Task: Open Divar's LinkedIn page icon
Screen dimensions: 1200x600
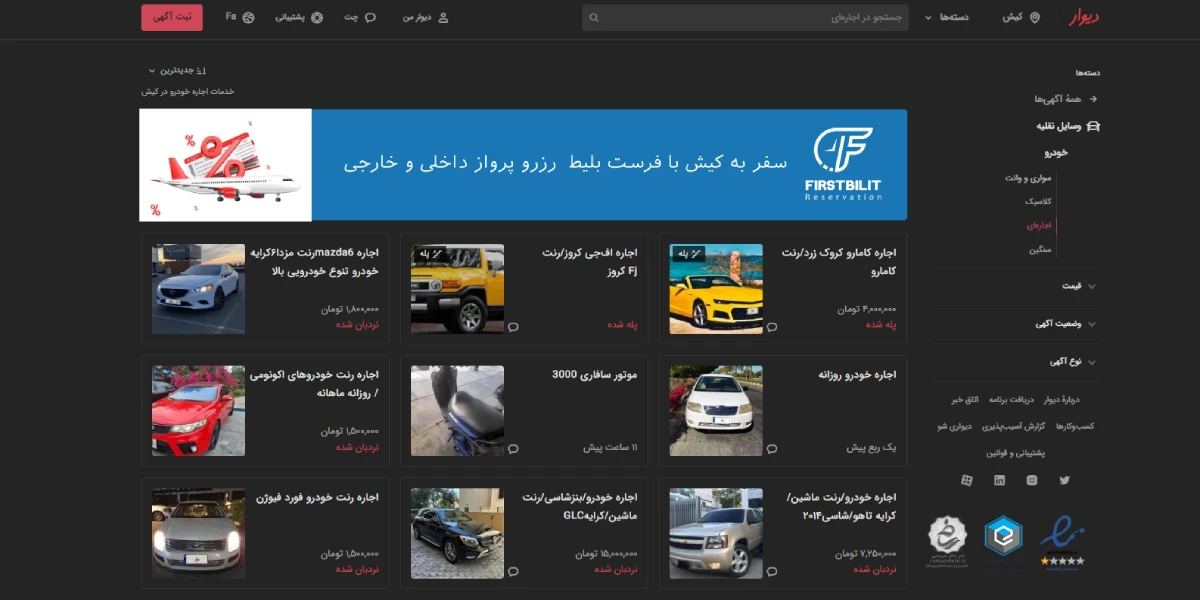Action: 1000,480
